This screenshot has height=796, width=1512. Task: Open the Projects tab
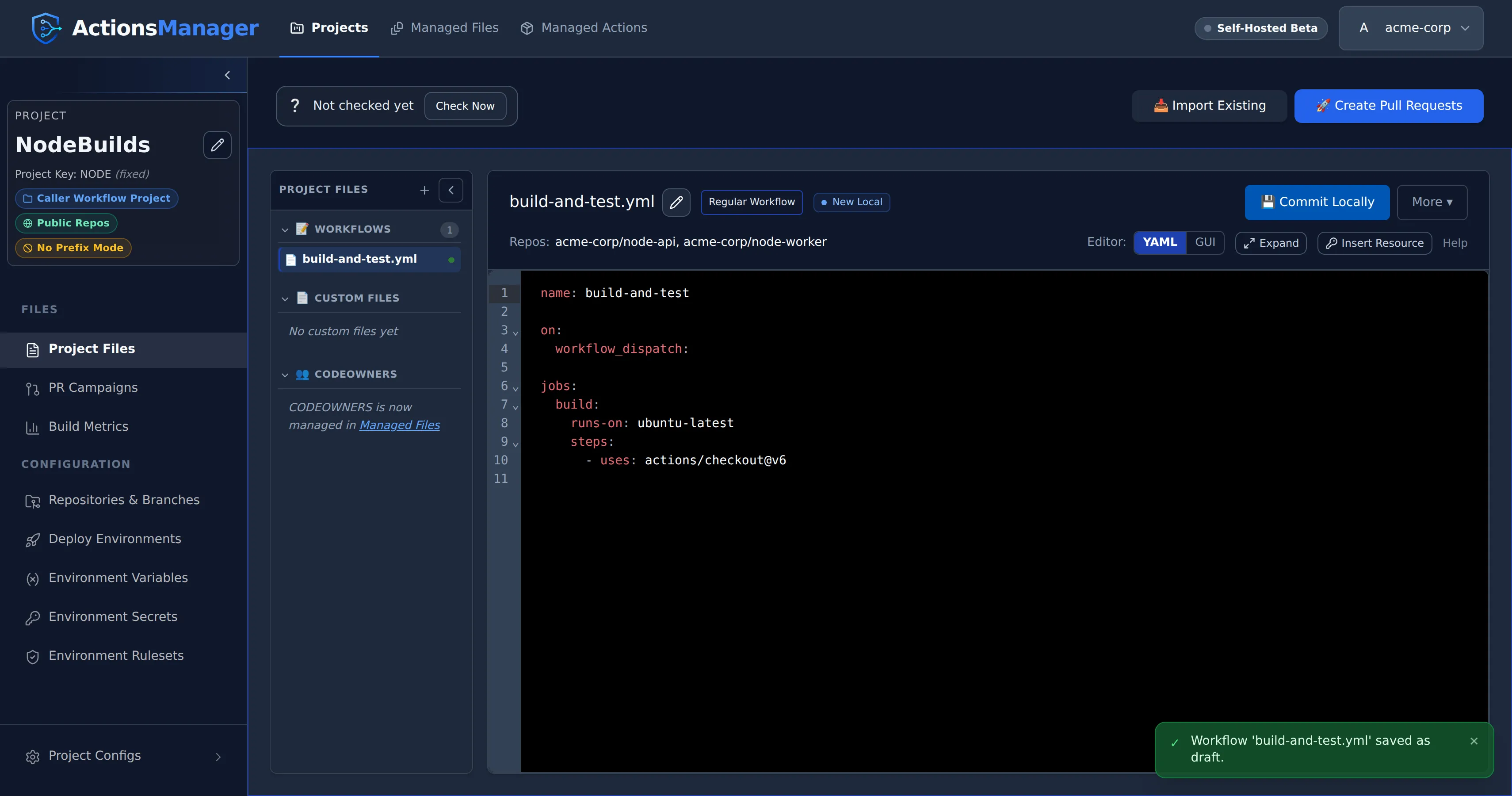tap(329, 27)
